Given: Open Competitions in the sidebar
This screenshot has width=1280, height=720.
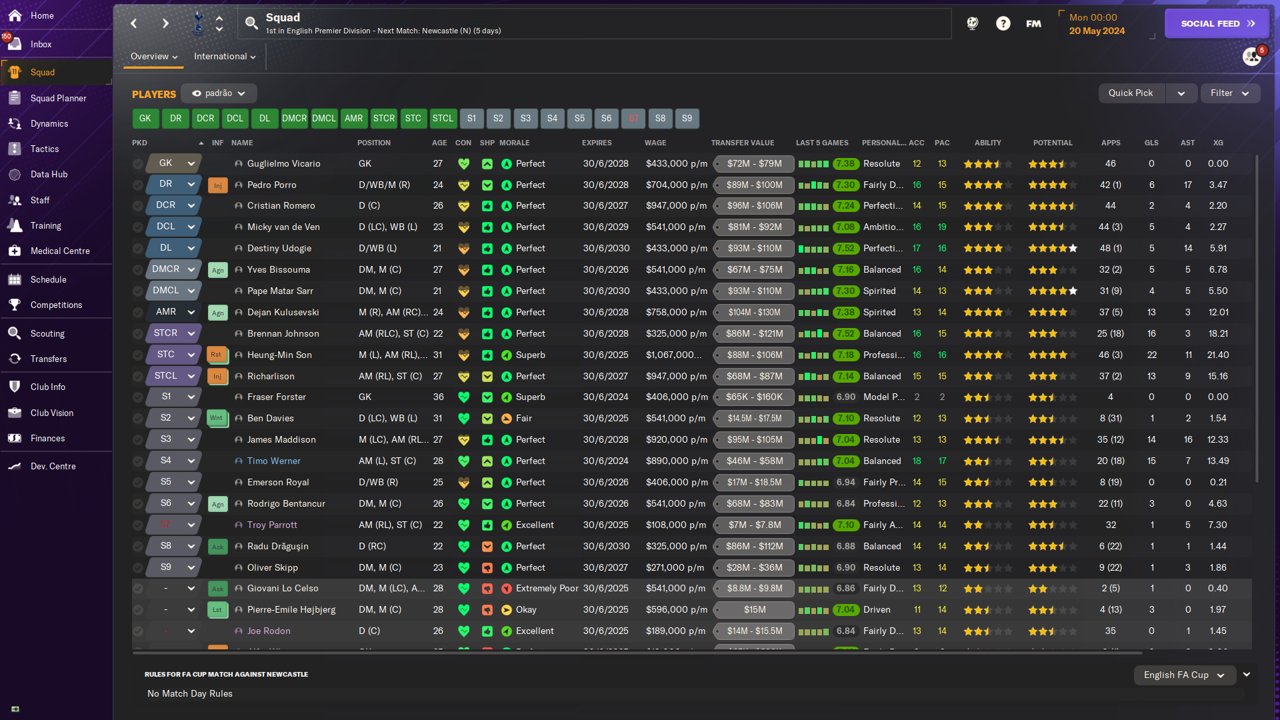Looking at the screenshot, I should point(56,305).
